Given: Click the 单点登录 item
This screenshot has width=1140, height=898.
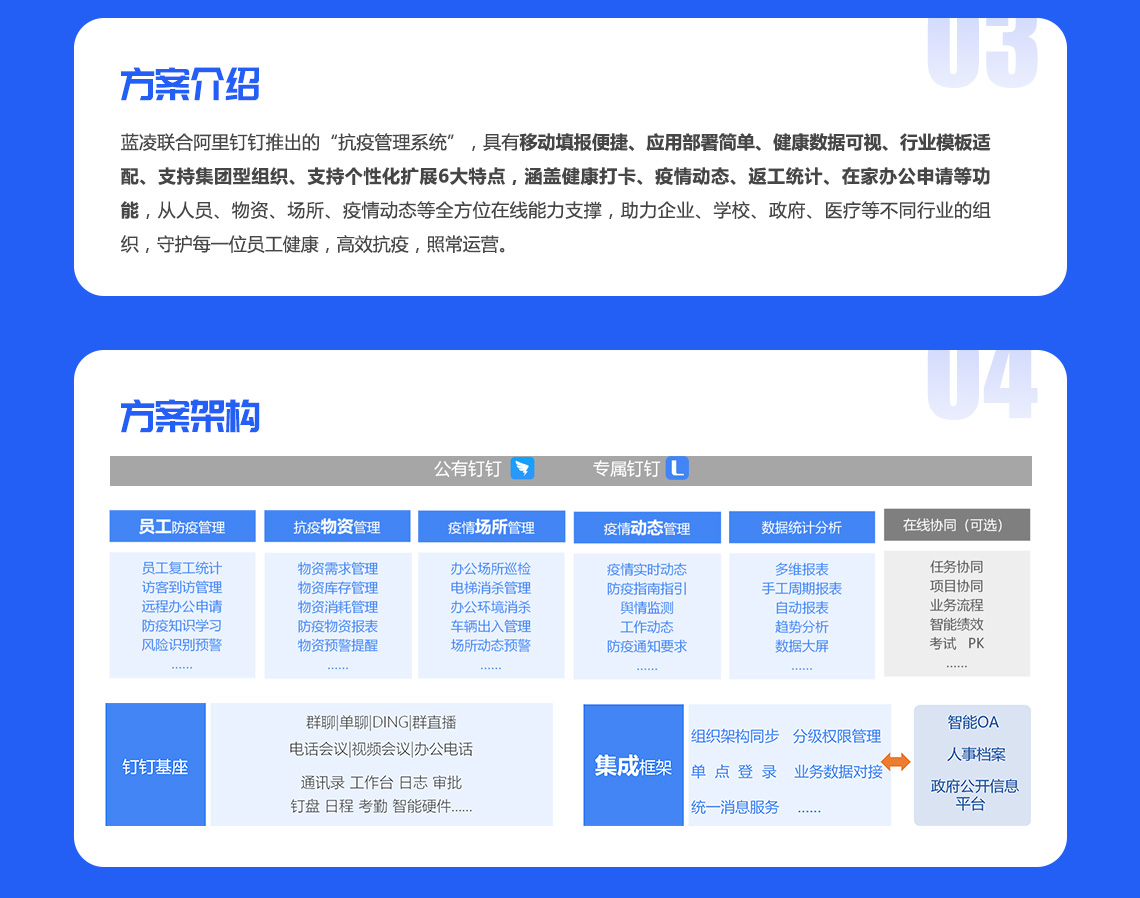Looking at the screenshot, I should [734, 771].
